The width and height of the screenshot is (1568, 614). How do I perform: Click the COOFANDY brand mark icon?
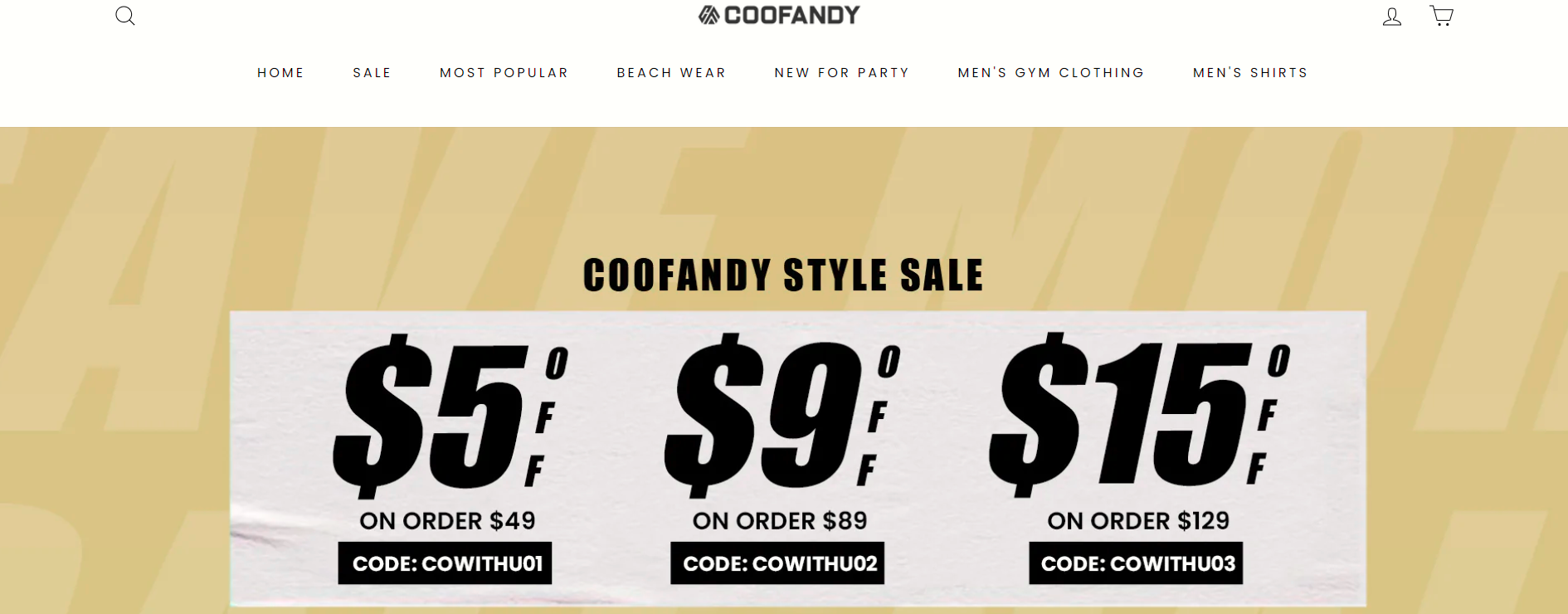click(708, 13)
